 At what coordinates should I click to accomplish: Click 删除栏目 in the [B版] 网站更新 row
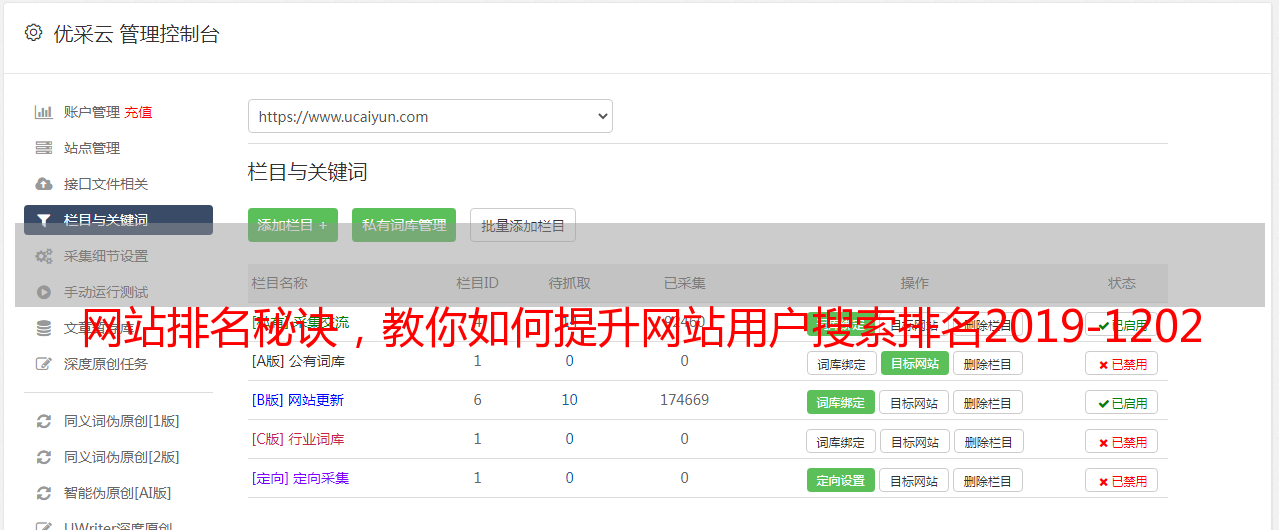[987, 402]
